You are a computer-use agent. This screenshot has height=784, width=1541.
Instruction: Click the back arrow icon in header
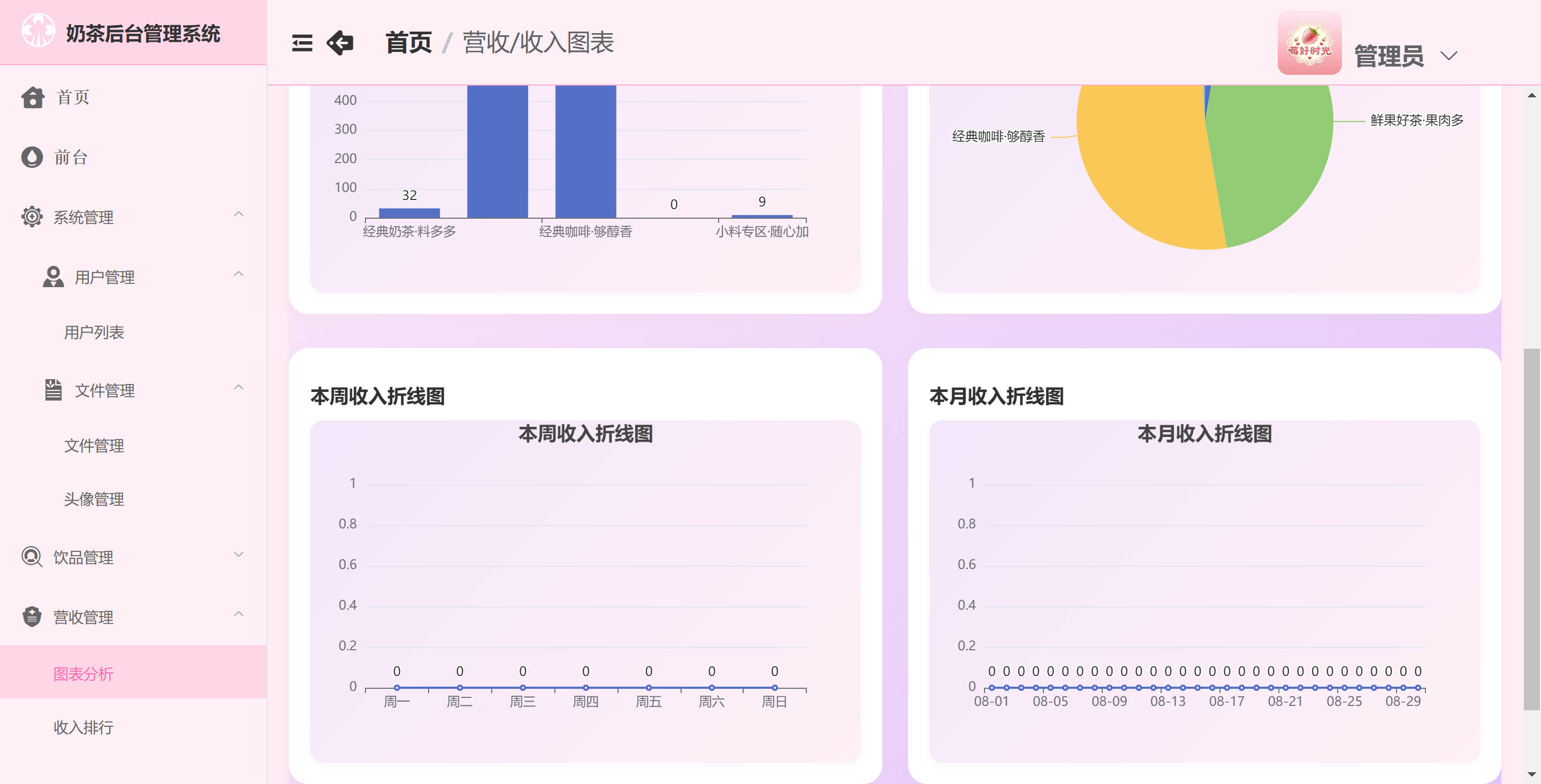pyautogui.click(x=340, y=43)
